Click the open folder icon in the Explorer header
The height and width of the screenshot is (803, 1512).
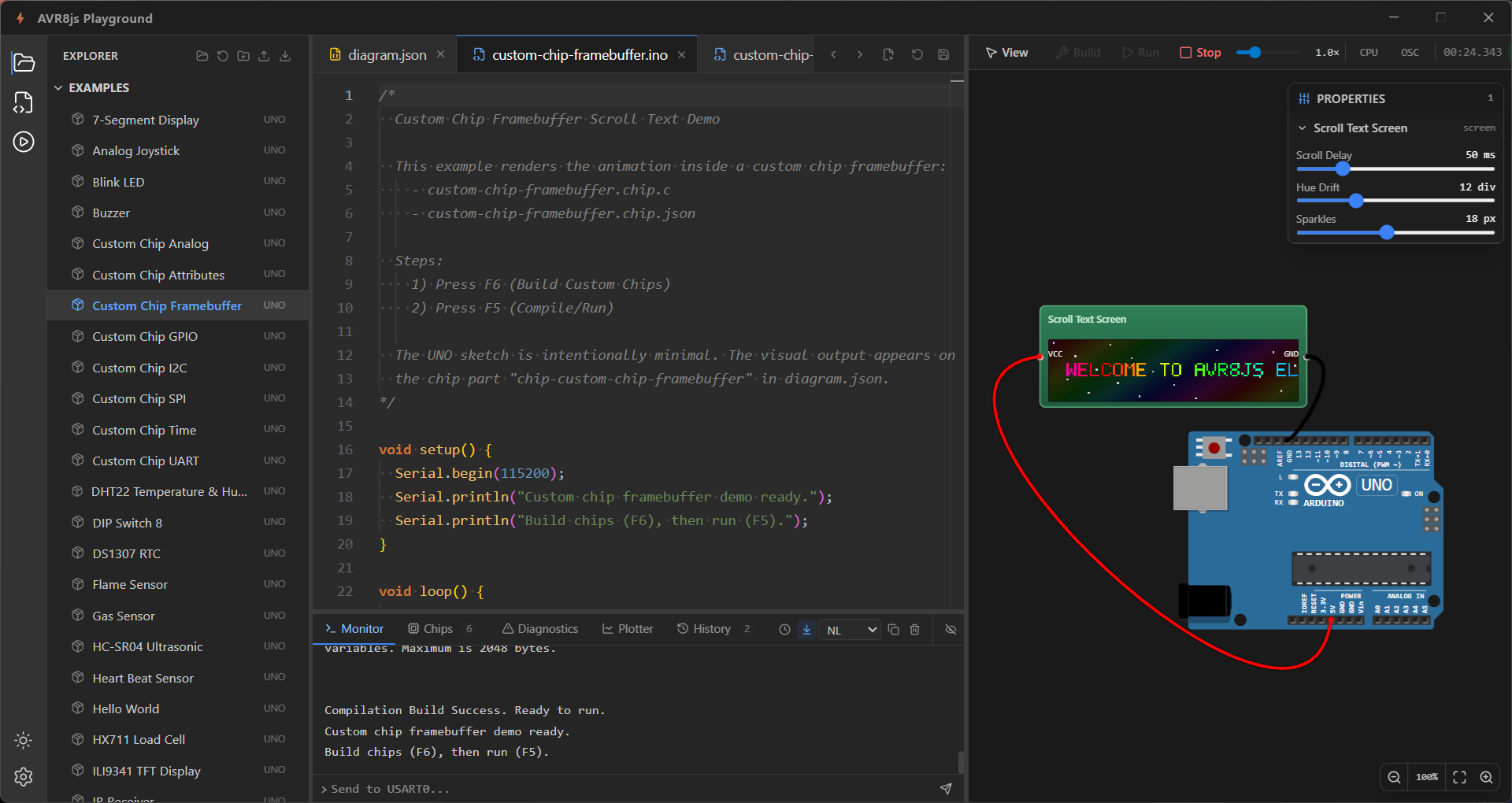point(202,56)
